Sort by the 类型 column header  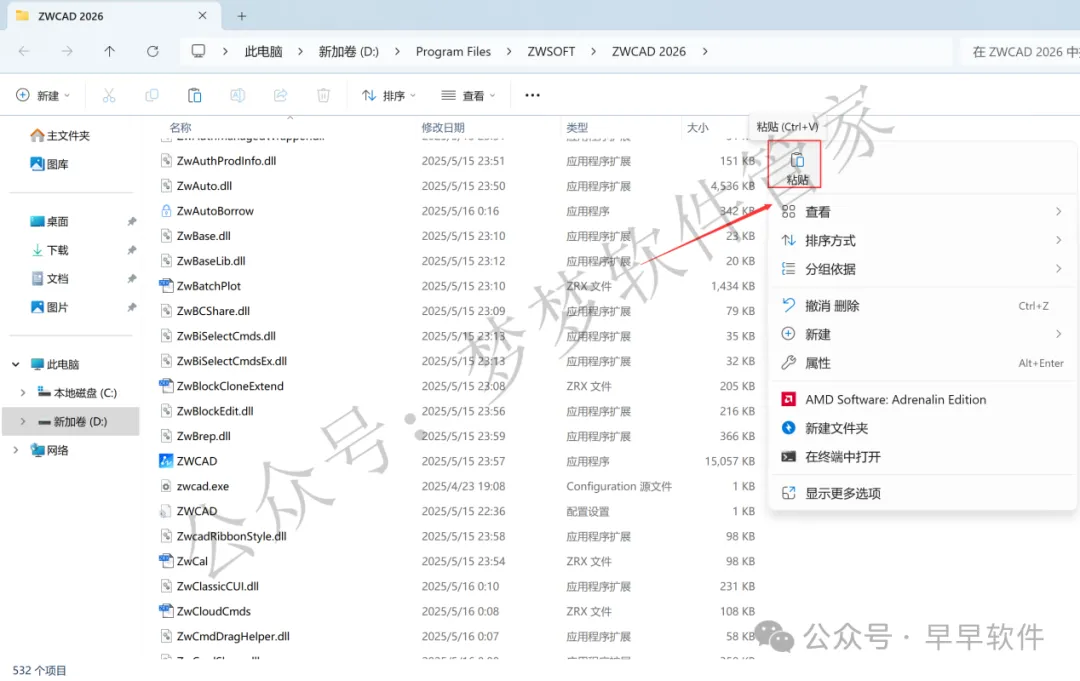pyautogui.click(x=577, y=127)
